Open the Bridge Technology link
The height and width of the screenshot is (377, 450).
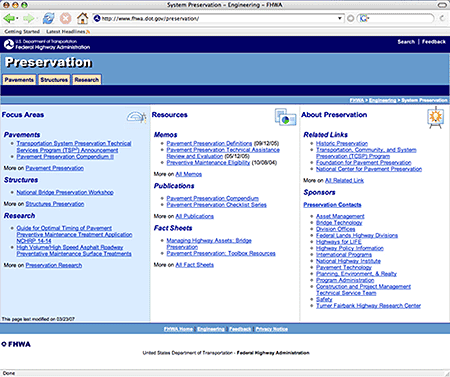[339, 223]
